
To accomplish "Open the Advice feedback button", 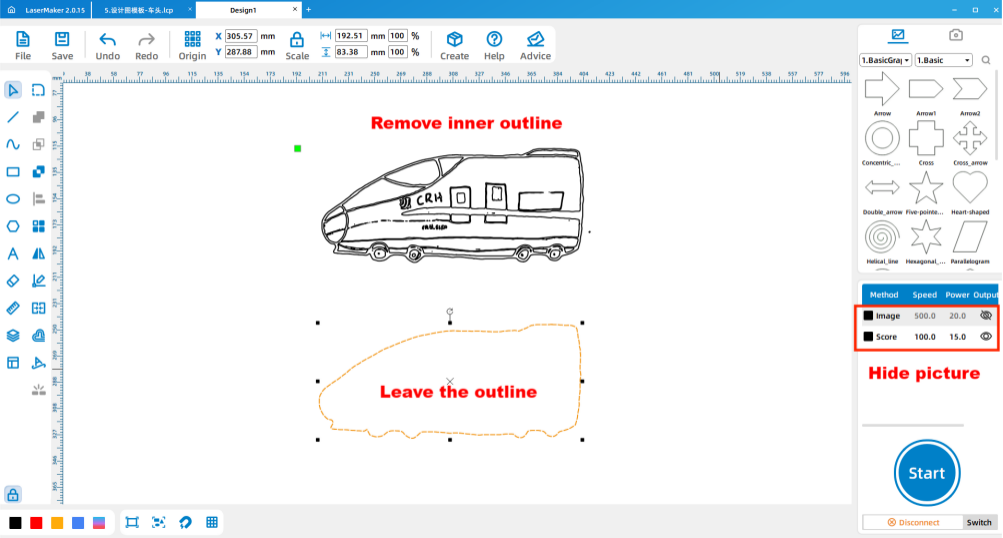I will [535, 45].
